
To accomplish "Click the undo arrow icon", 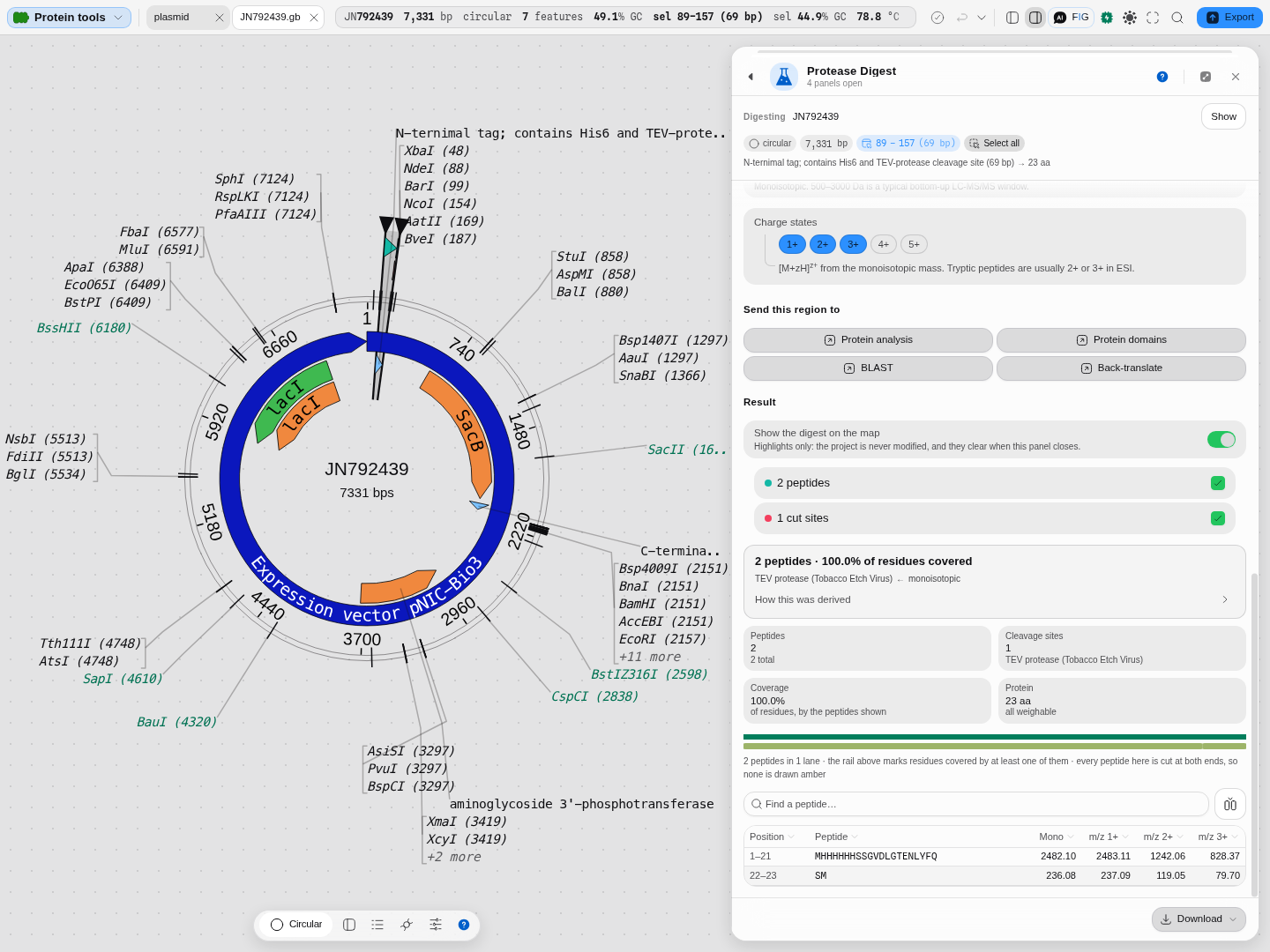I will tap(962, 18).
